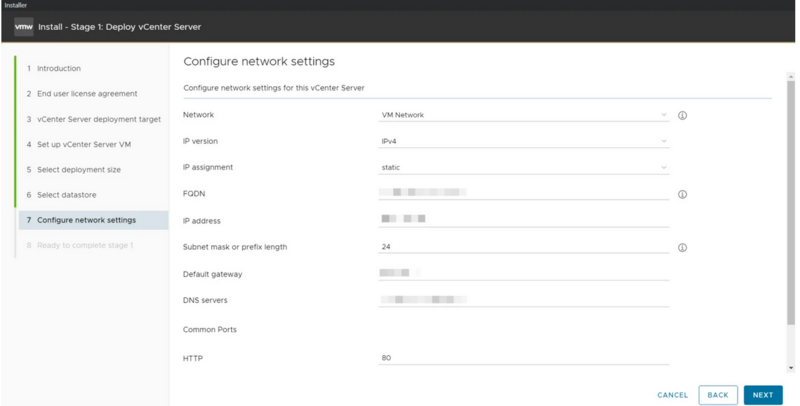Click the DNS servers label
The width and height of the screenshot is (800, 406).
(205, 300)
